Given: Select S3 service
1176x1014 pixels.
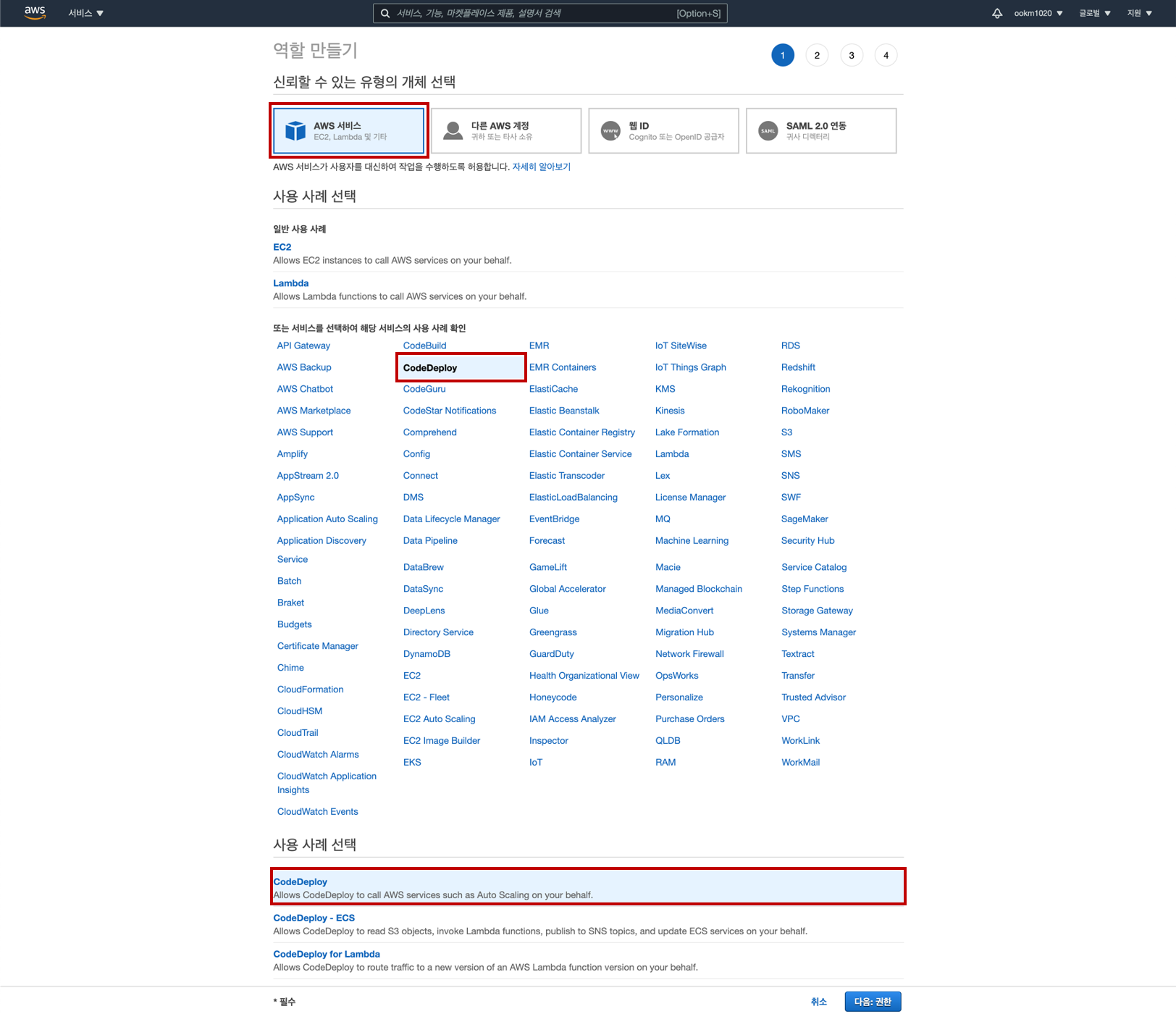Looking at the screenshot, I should coord(786,432).
